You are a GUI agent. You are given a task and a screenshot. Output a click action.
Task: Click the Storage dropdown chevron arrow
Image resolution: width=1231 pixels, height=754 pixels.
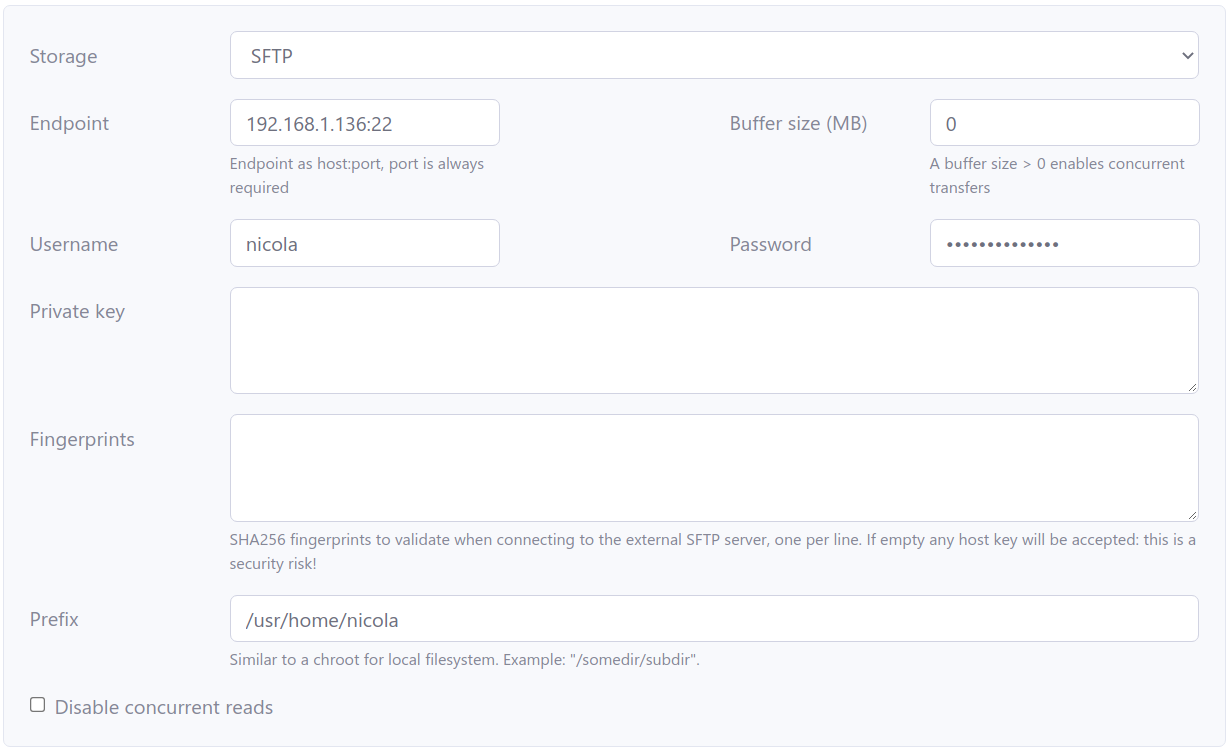point(1186,55)
